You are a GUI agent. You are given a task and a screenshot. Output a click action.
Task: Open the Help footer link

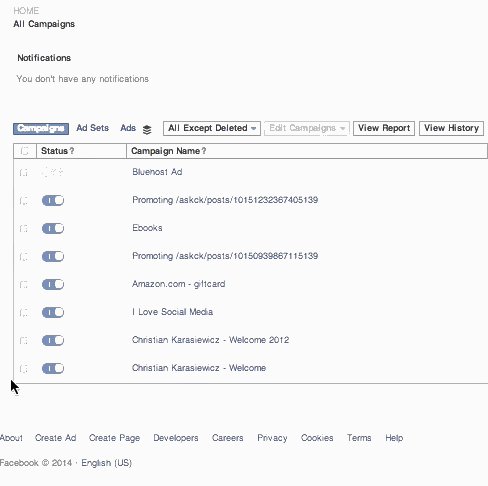click(394, 438)
